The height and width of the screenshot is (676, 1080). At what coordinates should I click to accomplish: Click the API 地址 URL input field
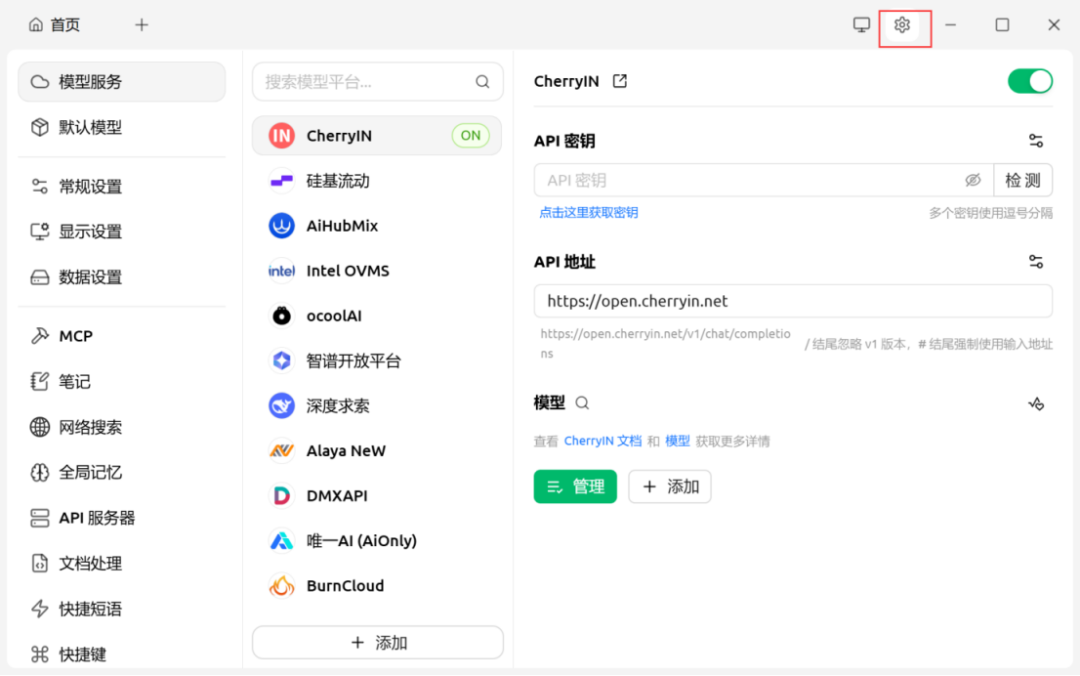(x=793, y=301)
